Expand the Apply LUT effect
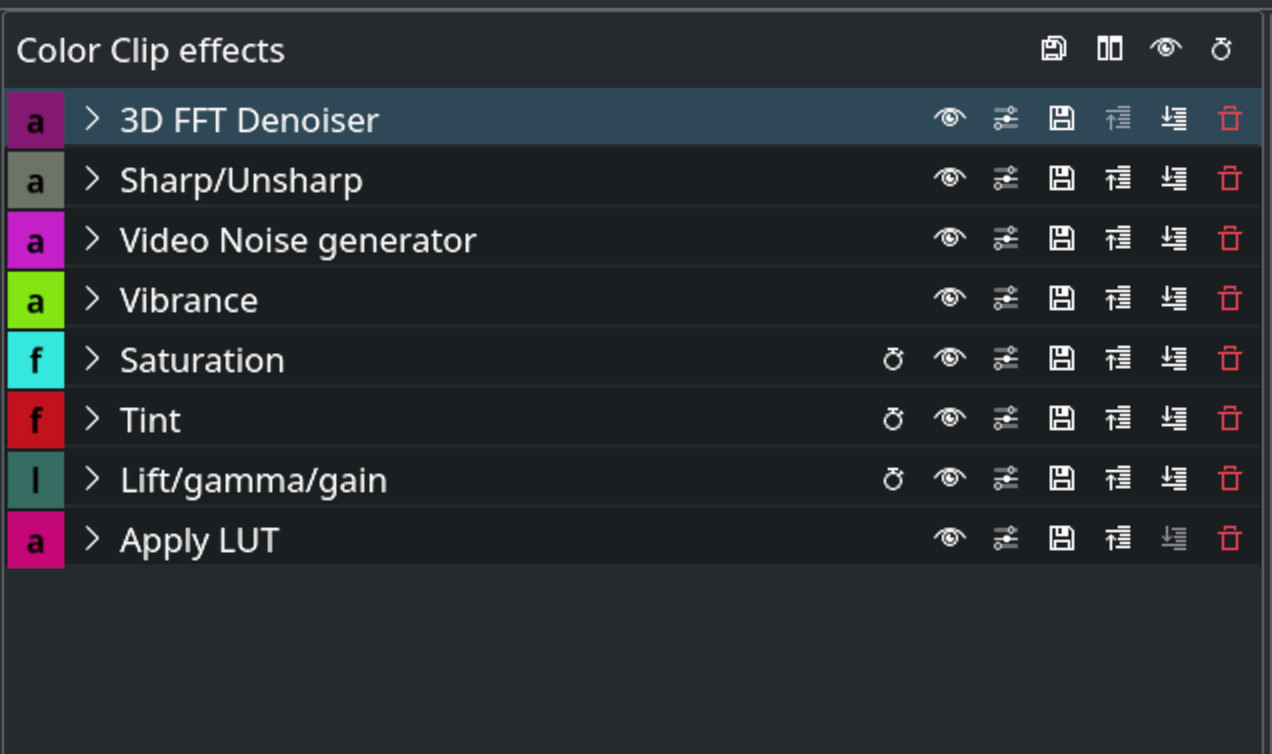 92,539
